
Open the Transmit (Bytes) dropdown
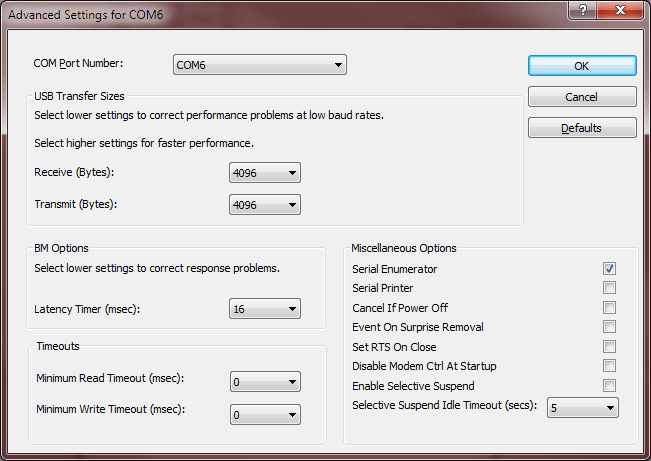coord(265,204)
